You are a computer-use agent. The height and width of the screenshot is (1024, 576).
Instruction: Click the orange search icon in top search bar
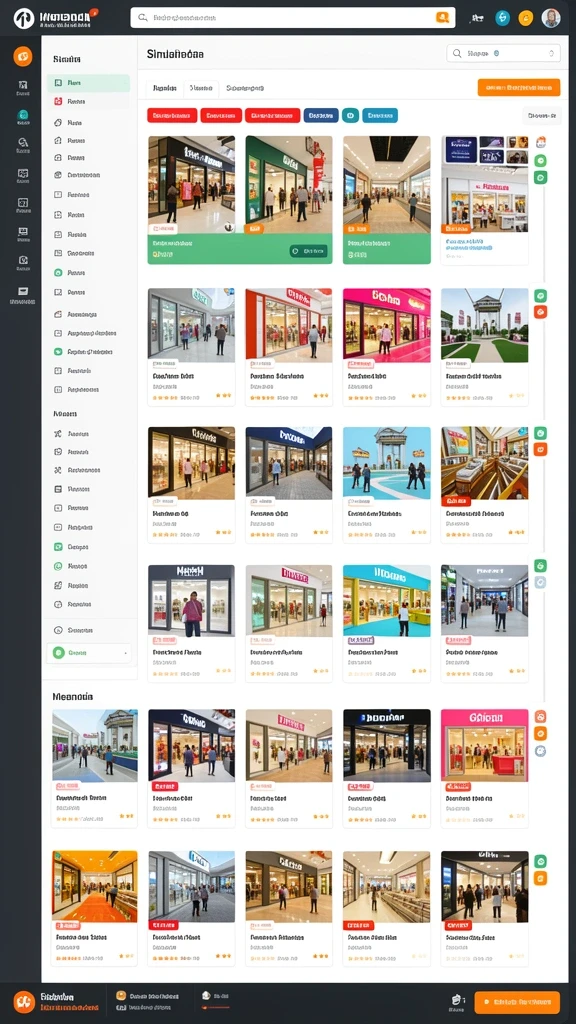click(444, 18)
